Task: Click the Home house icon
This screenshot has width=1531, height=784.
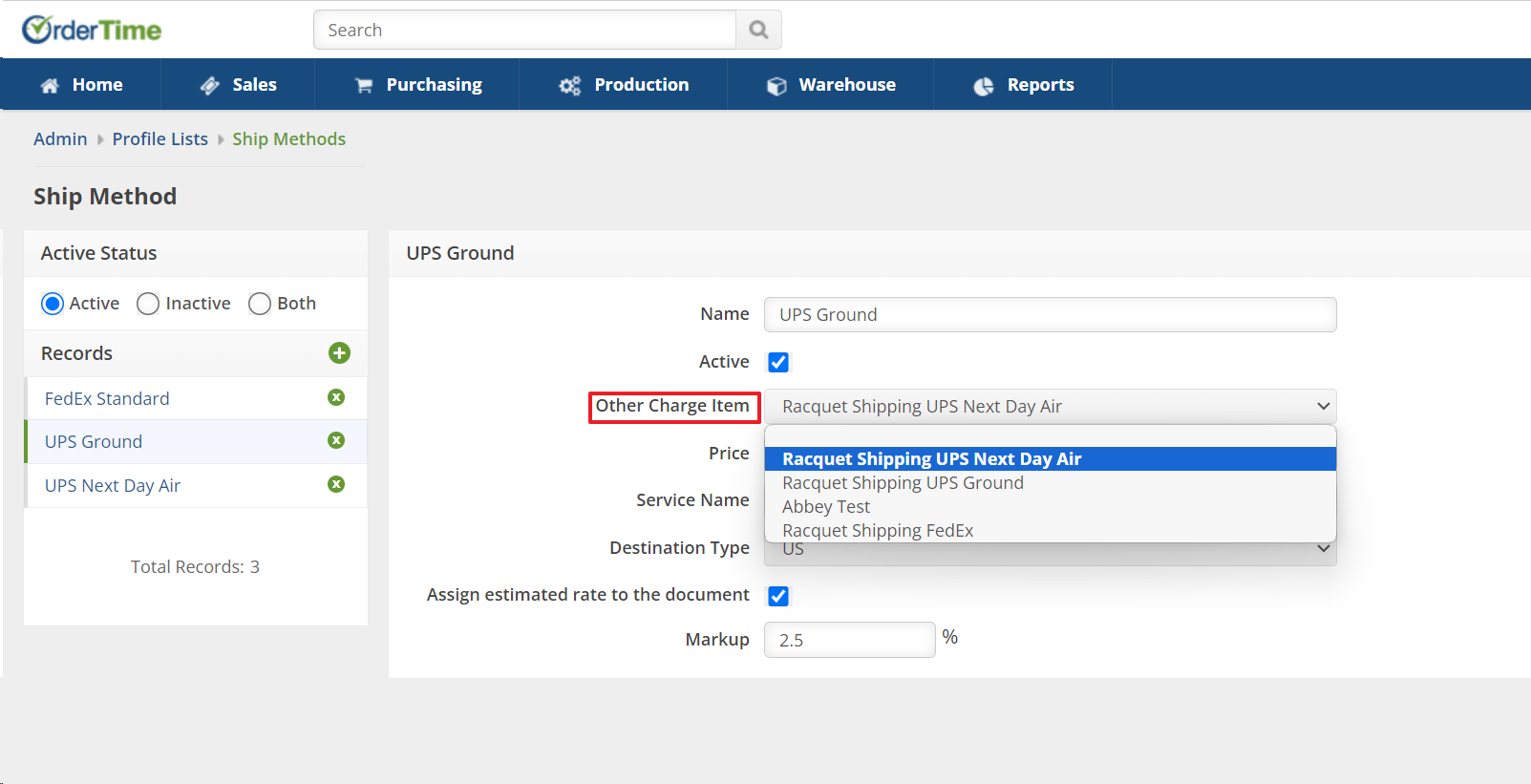Action: coord(50,86)
